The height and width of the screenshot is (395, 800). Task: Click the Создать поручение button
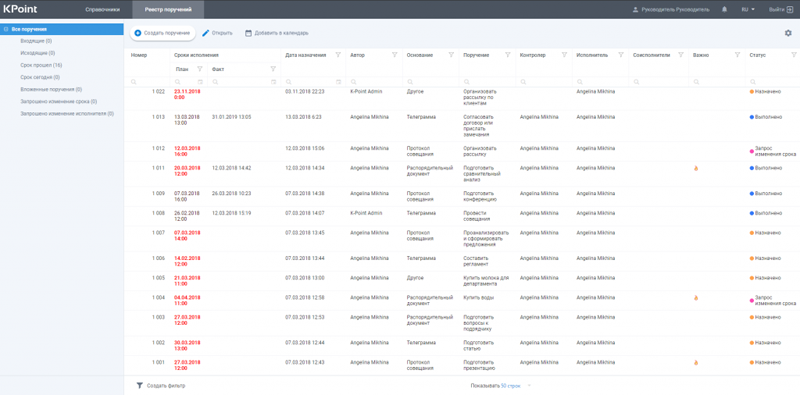(x=163, y=33)
